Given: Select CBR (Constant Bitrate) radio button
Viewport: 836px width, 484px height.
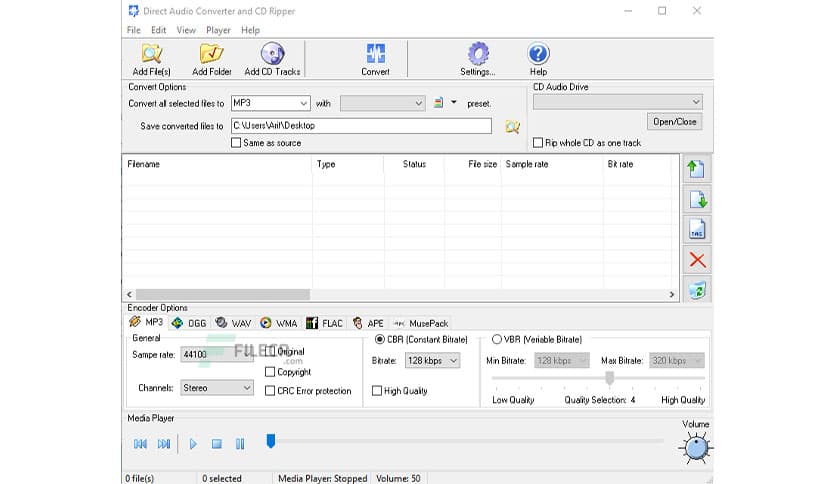Looking at the screenshot, I should pyautogui.click(x=380, y=340).
